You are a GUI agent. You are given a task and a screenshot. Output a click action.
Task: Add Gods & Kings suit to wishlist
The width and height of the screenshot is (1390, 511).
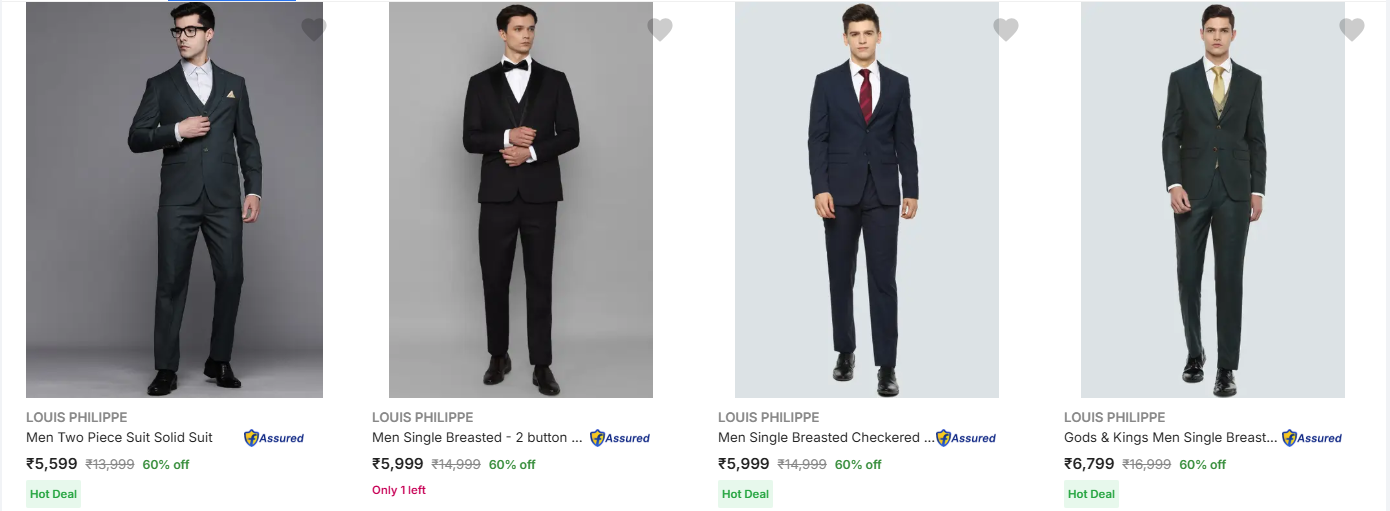(1352, 30)
